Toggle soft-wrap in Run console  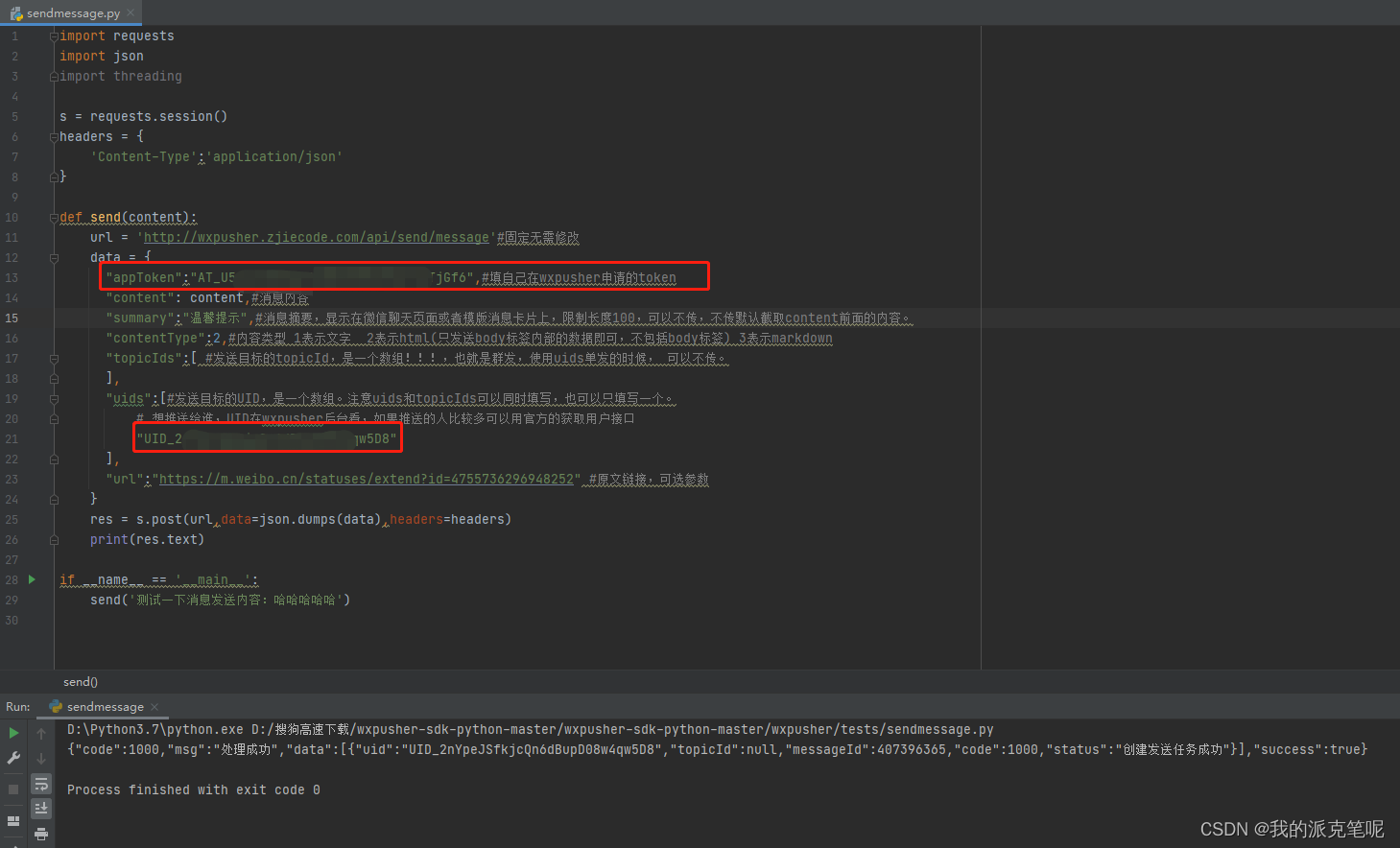click(41, 784)
